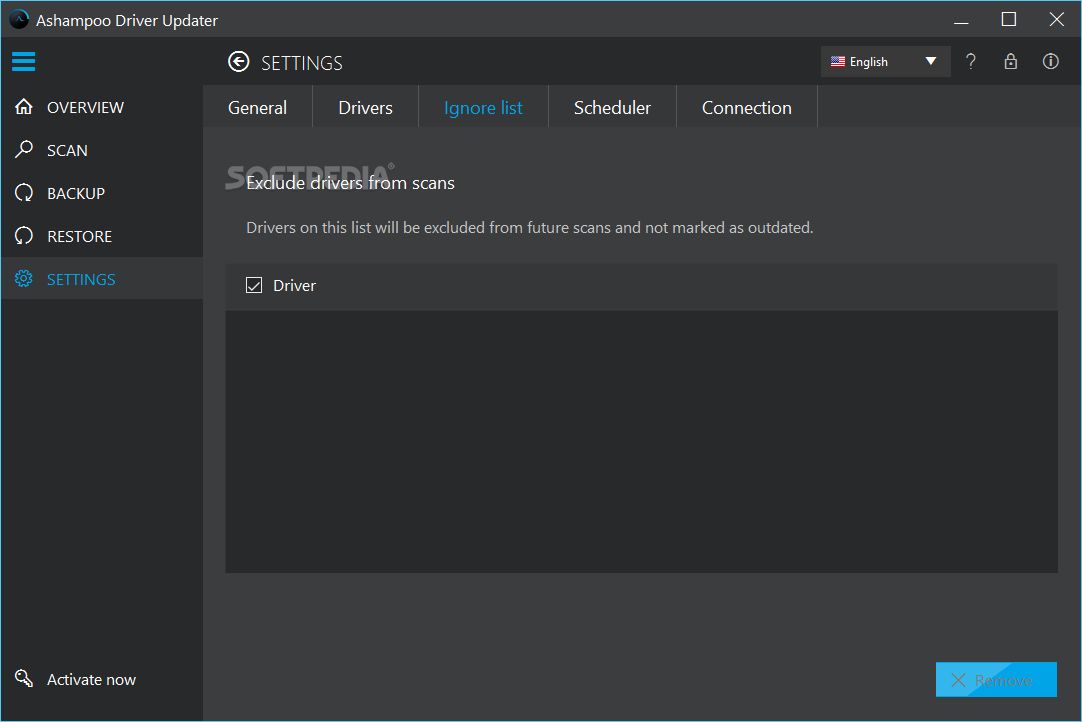Screen dimensions: 1082x722
Task: Switch to the Drivers tab
Action: (365, 108)
